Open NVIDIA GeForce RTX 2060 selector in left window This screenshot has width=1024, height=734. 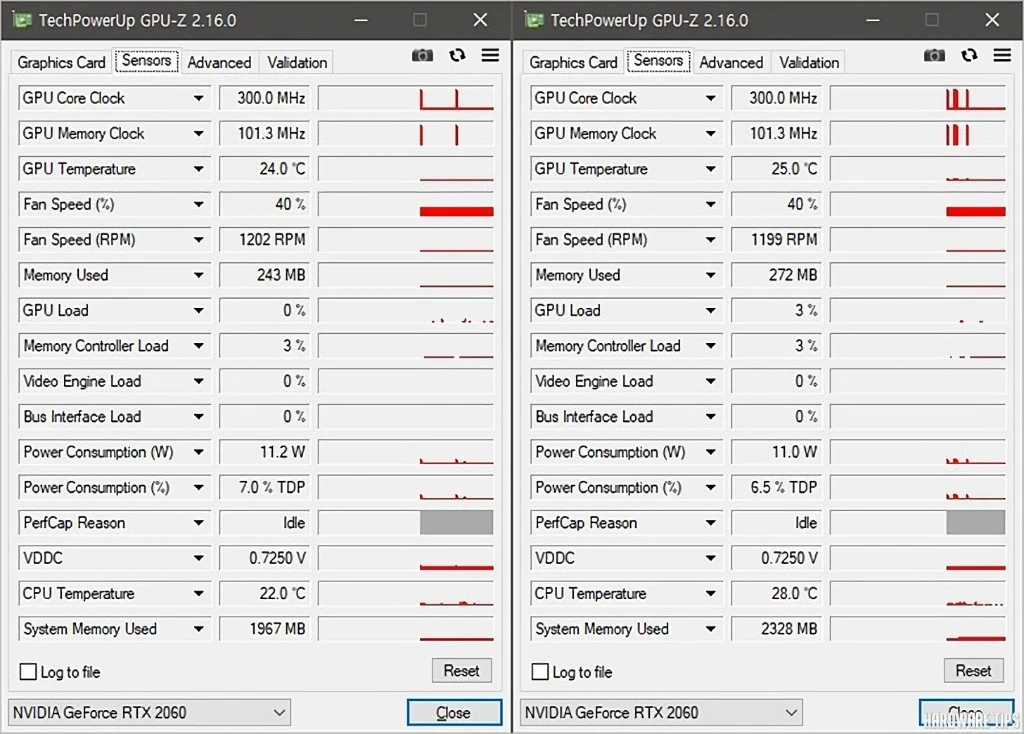pyautogui.click(x=150, y=712)
